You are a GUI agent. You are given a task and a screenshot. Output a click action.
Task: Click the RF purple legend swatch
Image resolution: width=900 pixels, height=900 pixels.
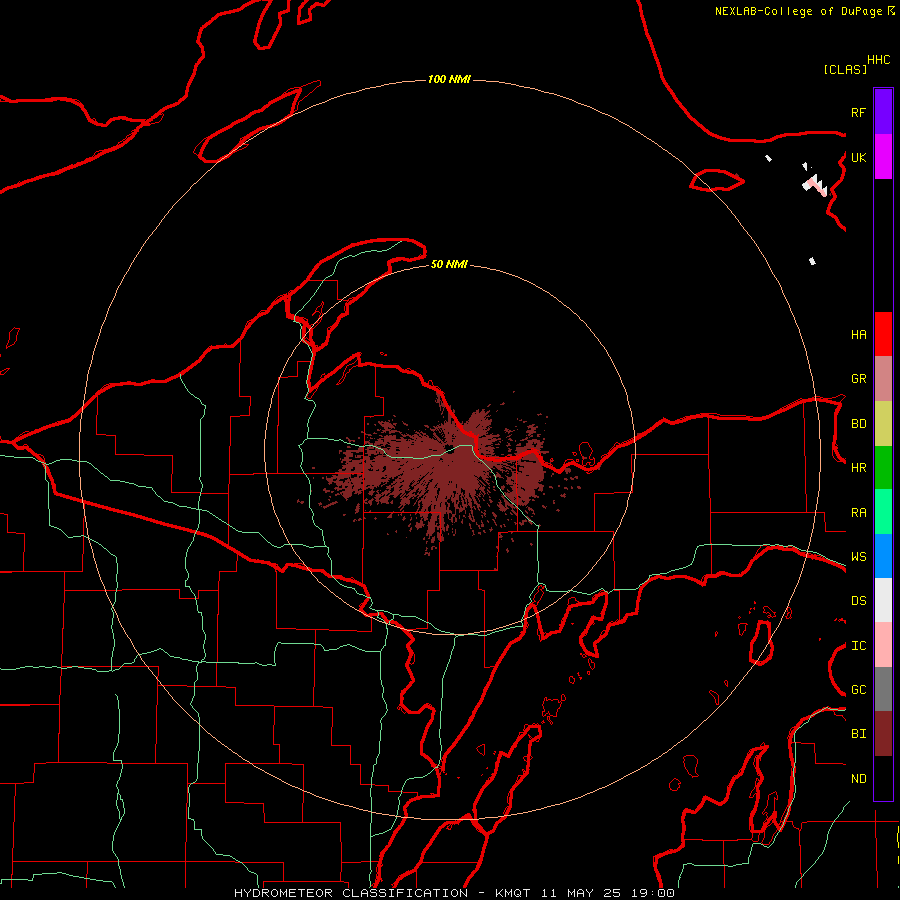click(883, 112)
